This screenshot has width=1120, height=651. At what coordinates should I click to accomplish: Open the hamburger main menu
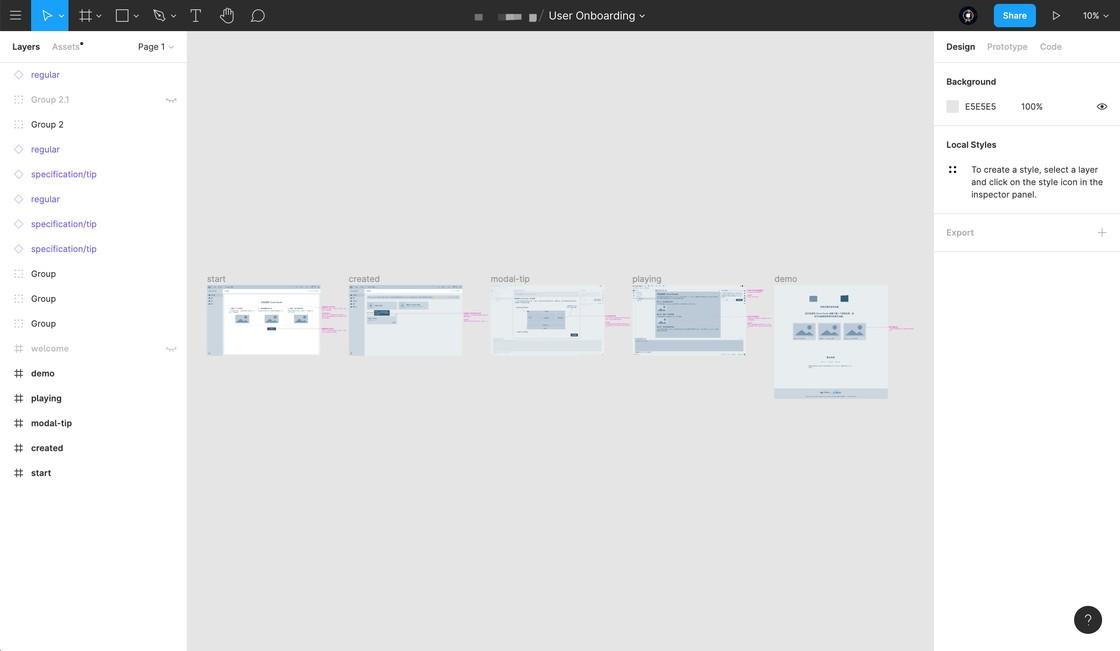point(15,15)
